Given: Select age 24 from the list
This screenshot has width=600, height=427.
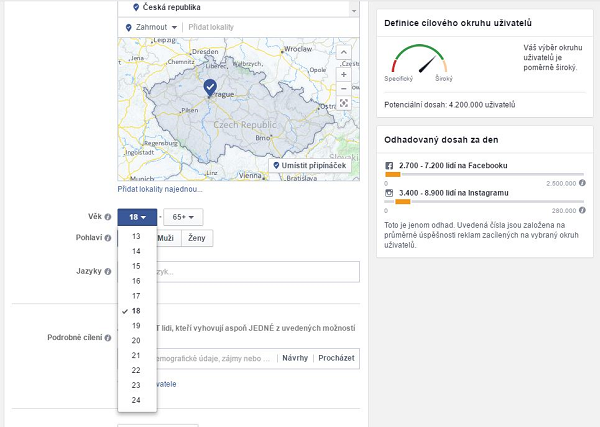Looking at the screenshot, I should coord(137,400).
